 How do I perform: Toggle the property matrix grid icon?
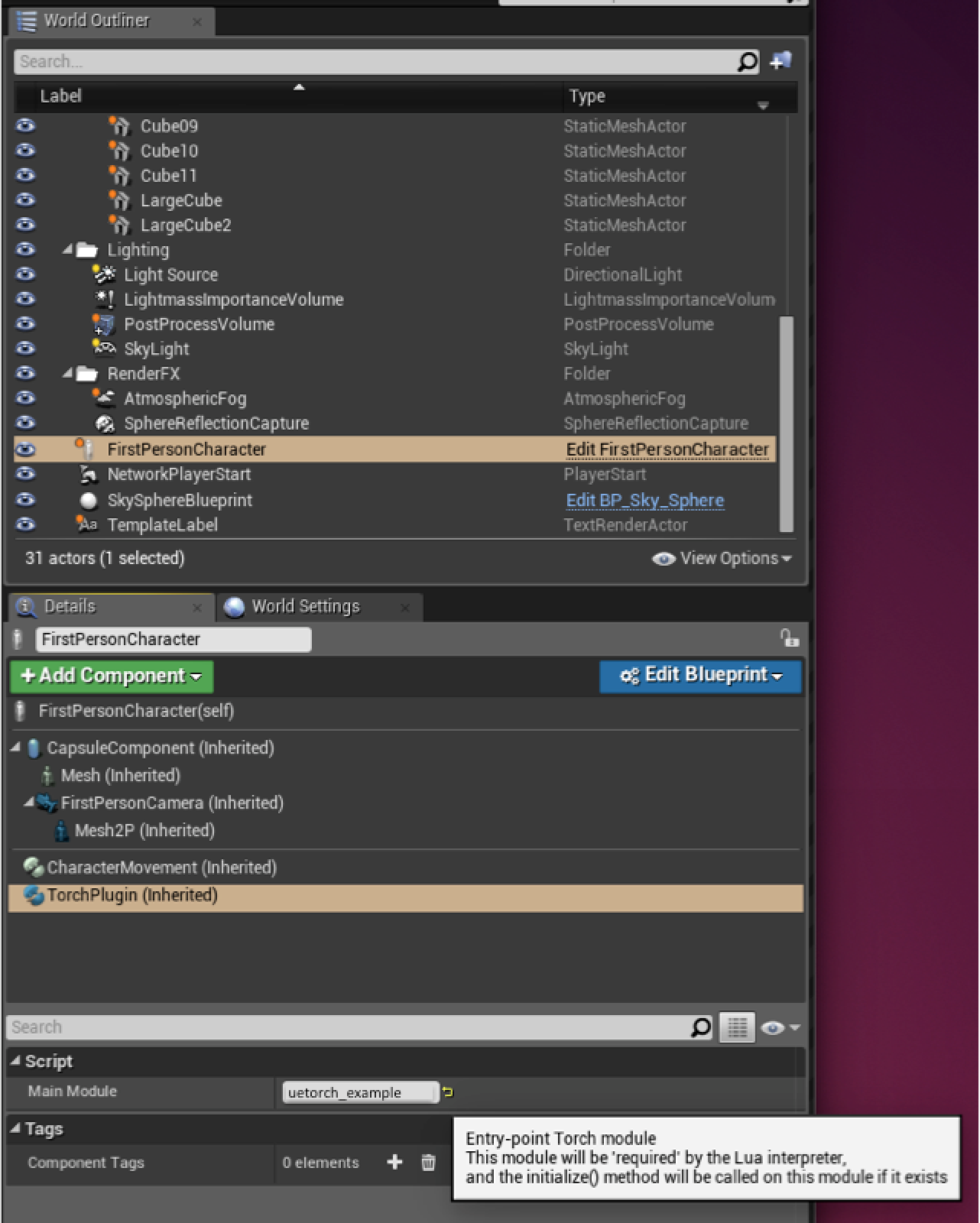click(x=737, y=1027)
